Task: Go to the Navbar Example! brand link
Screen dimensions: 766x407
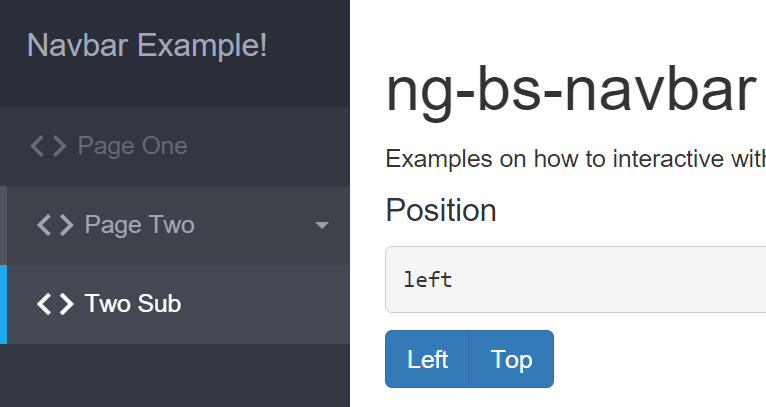Action: pos(147,45)
